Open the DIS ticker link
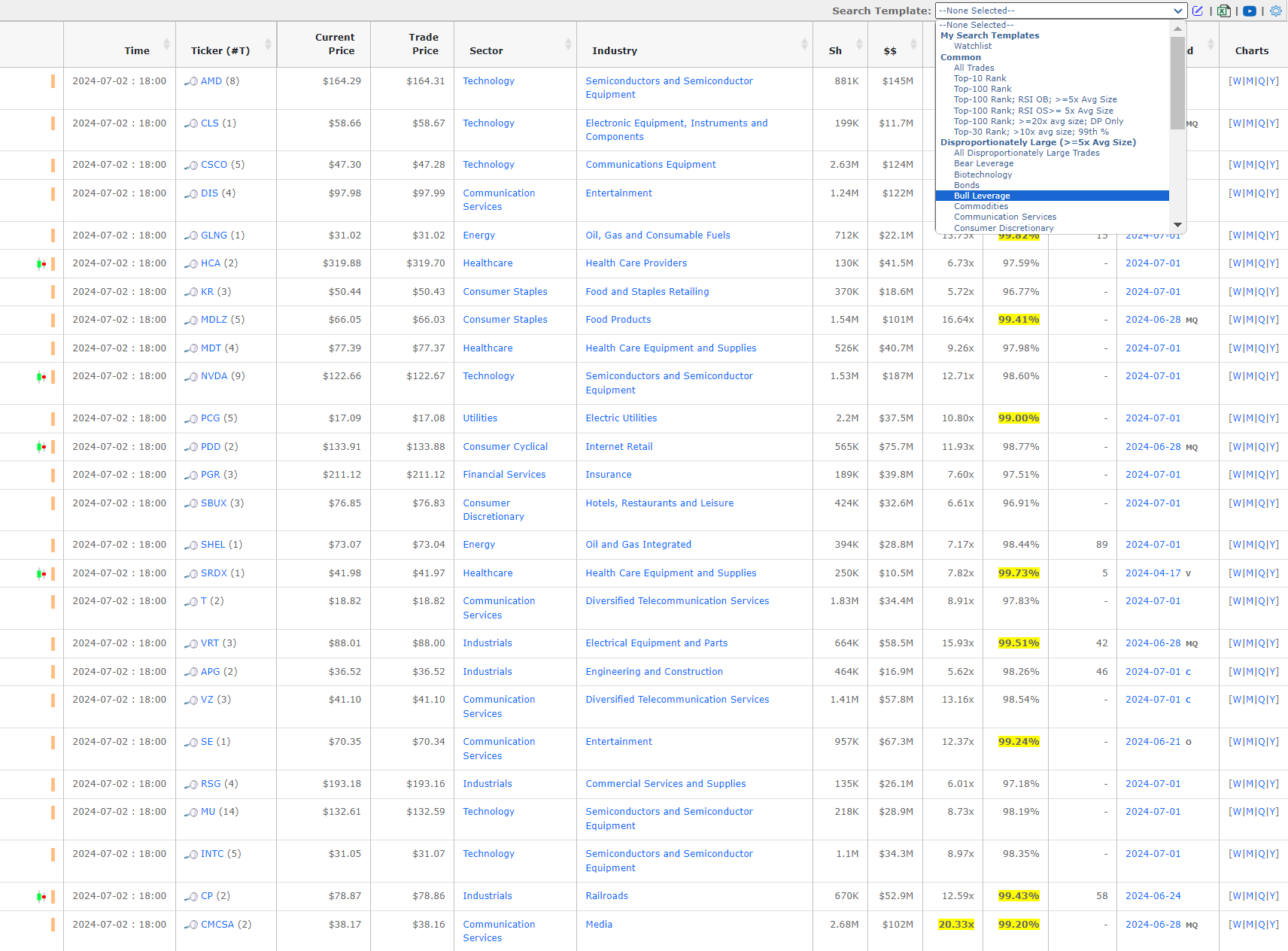 pos(209,193)
